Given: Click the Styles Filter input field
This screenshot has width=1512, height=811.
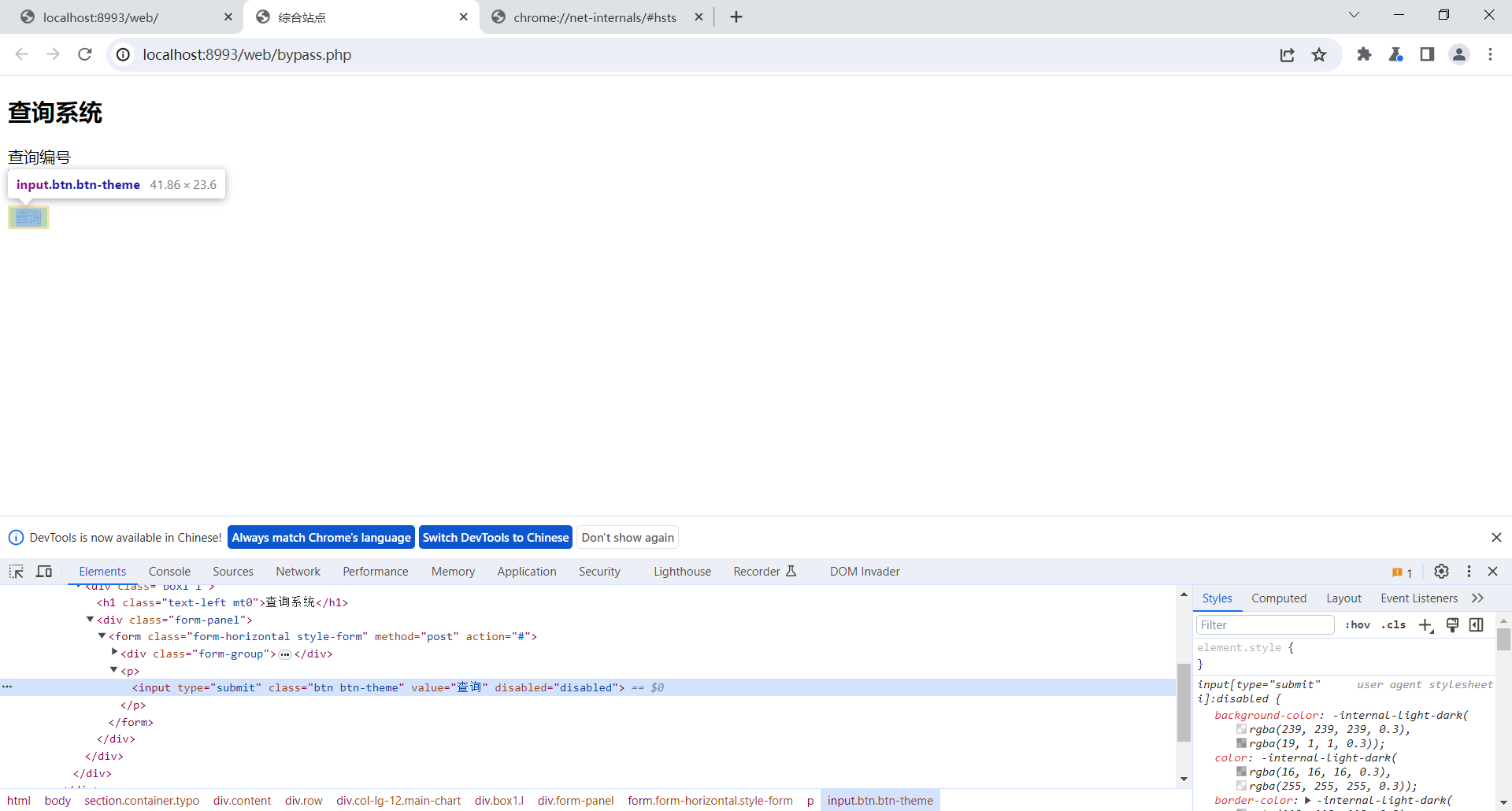Looking at the screenshot, I should click(x=1264, y=625).
